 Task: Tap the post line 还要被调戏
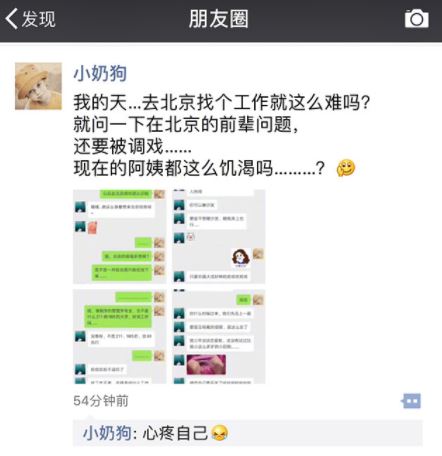133,146
